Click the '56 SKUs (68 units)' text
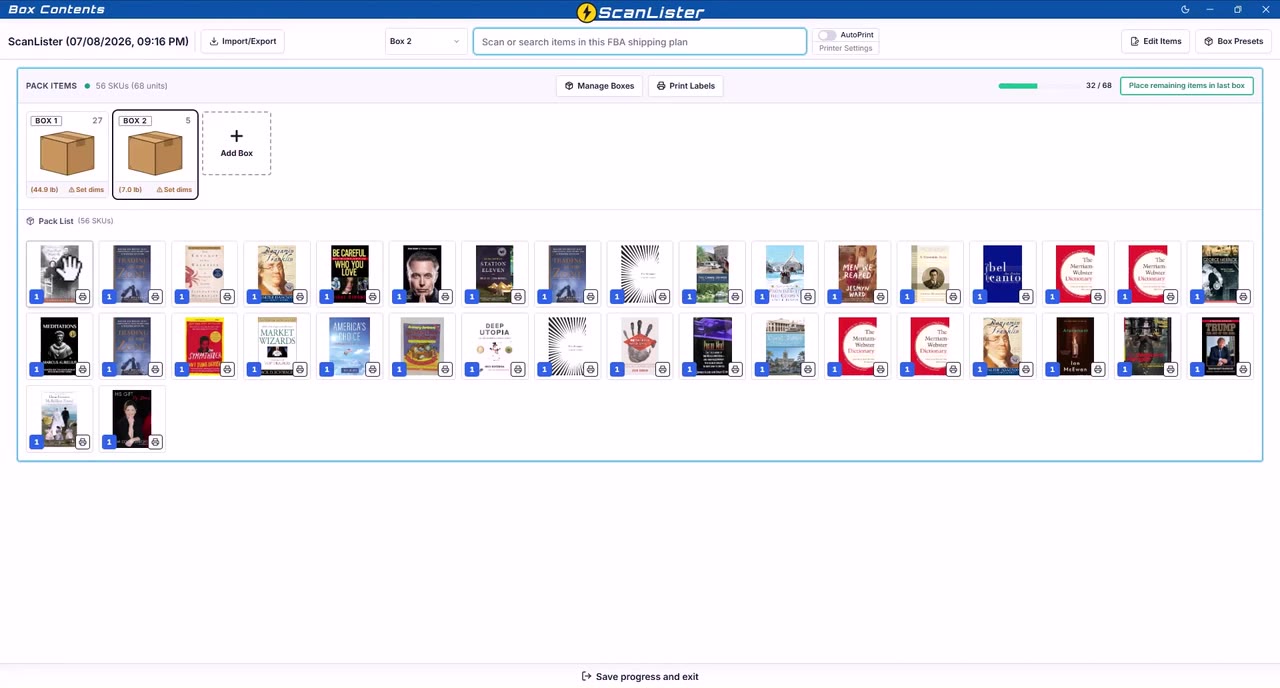 tap(131, 86)
